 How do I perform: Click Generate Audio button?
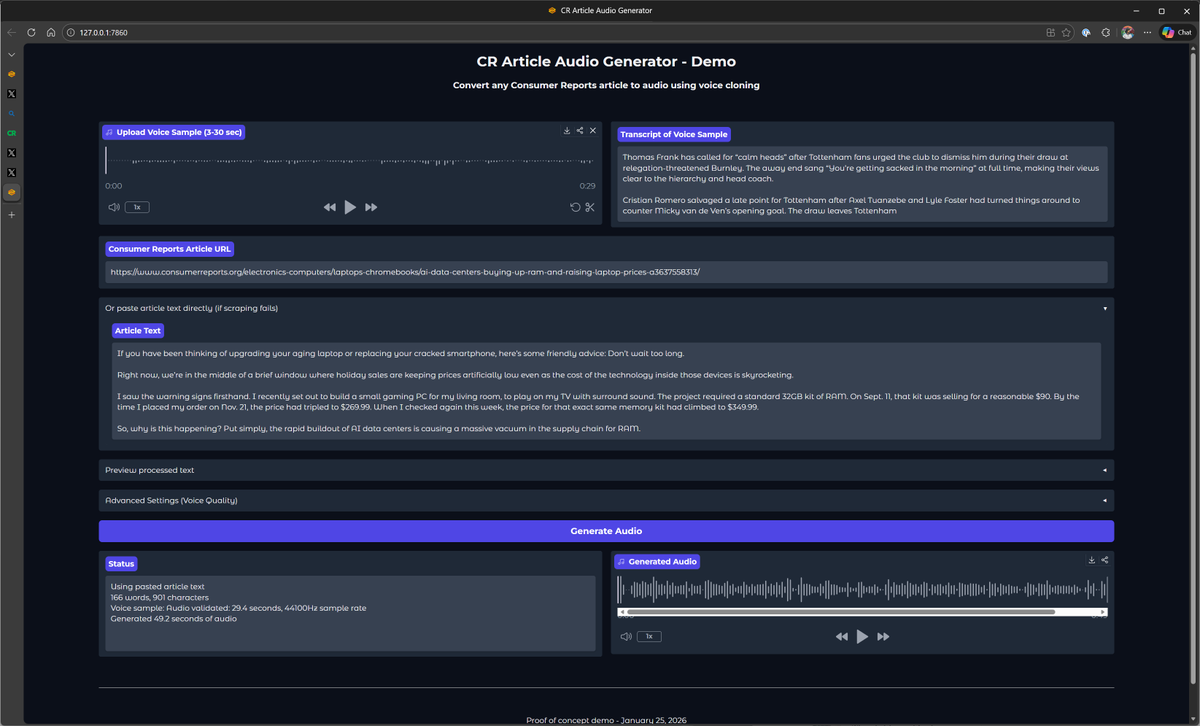click(606, 531)
